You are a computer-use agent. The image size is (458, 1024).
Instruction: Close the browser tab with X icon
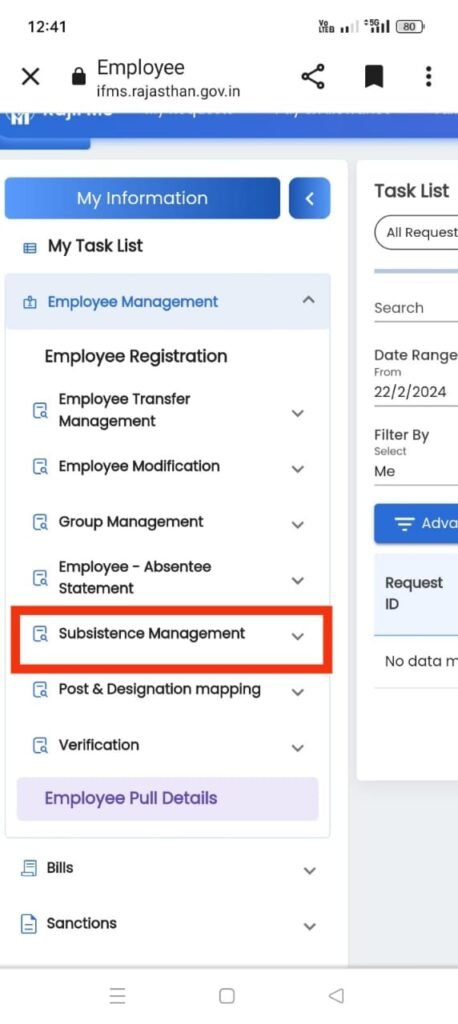[x=31, y=76]
